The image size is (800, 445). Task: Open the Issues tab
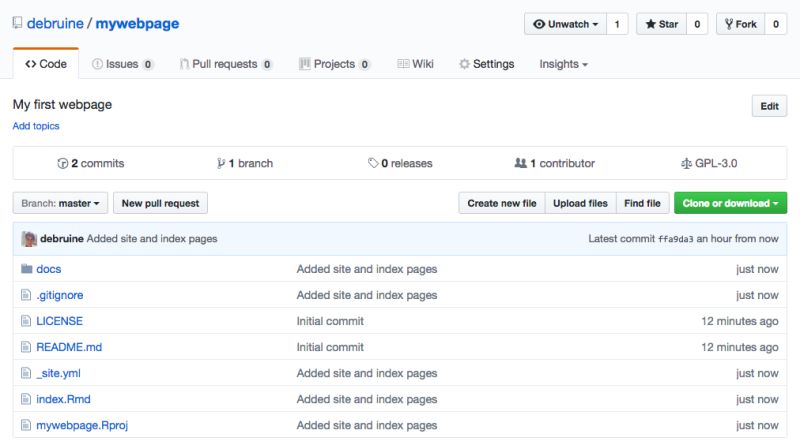122,64
